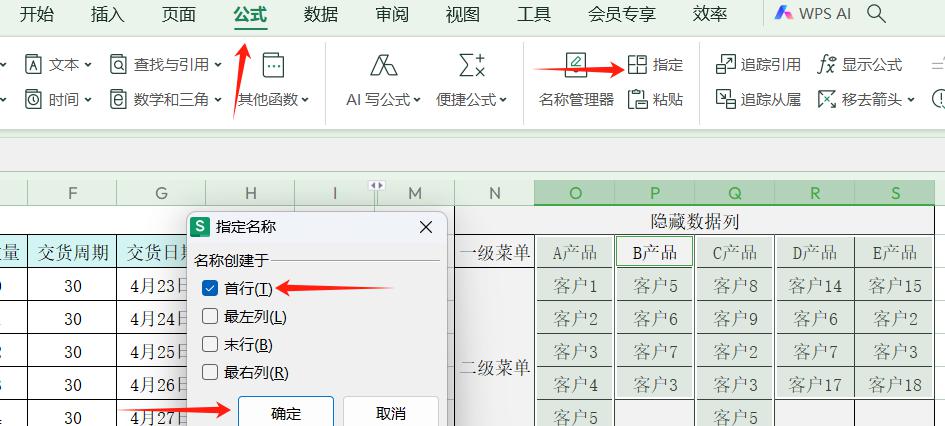This screenshot has height=426, width=945.
Task: Go to the 数据 tab
Action: pyautogui.click(x=321, y=14)
